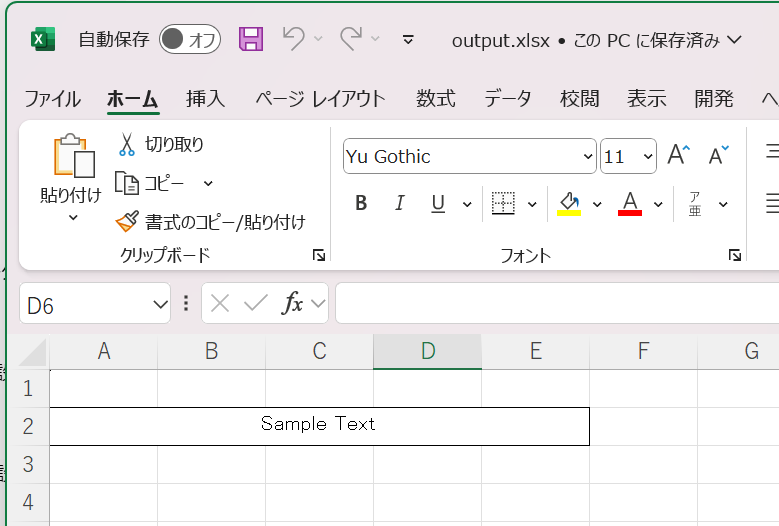Increase font size with the larger A

coord(679,155)
